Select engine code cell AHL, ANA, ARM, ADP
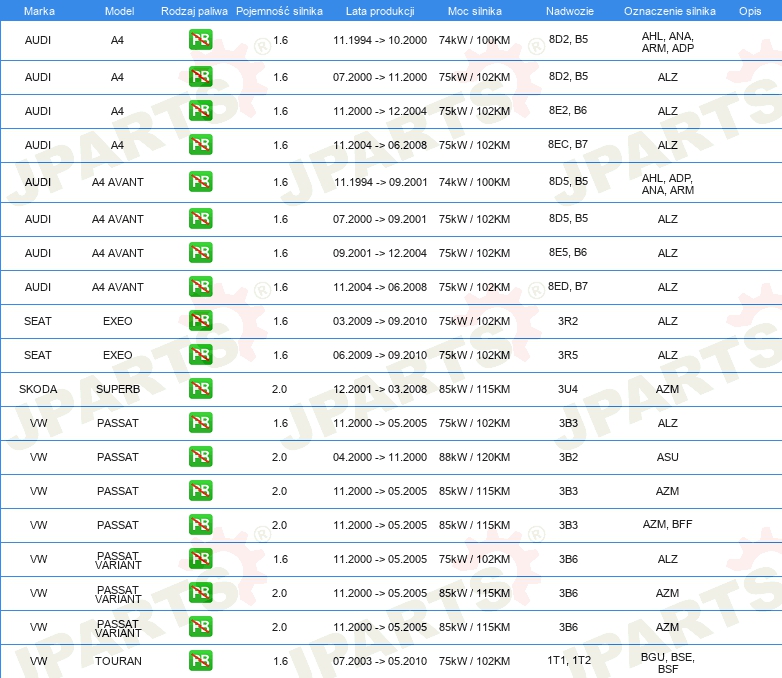The width and height of the screenshot is (782, 678). point(668,42)
